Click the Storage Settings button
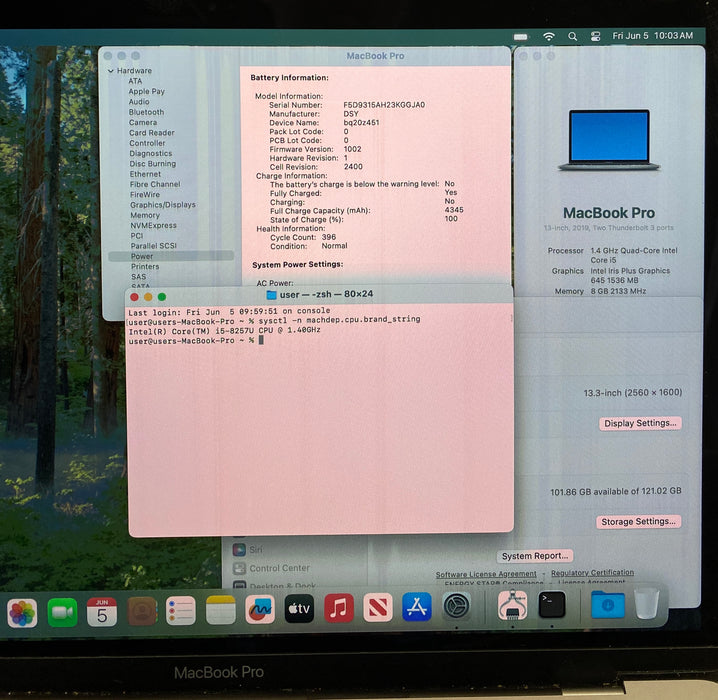Image resolution: width=718 pixels, height=700 pixels. point(638,522)
